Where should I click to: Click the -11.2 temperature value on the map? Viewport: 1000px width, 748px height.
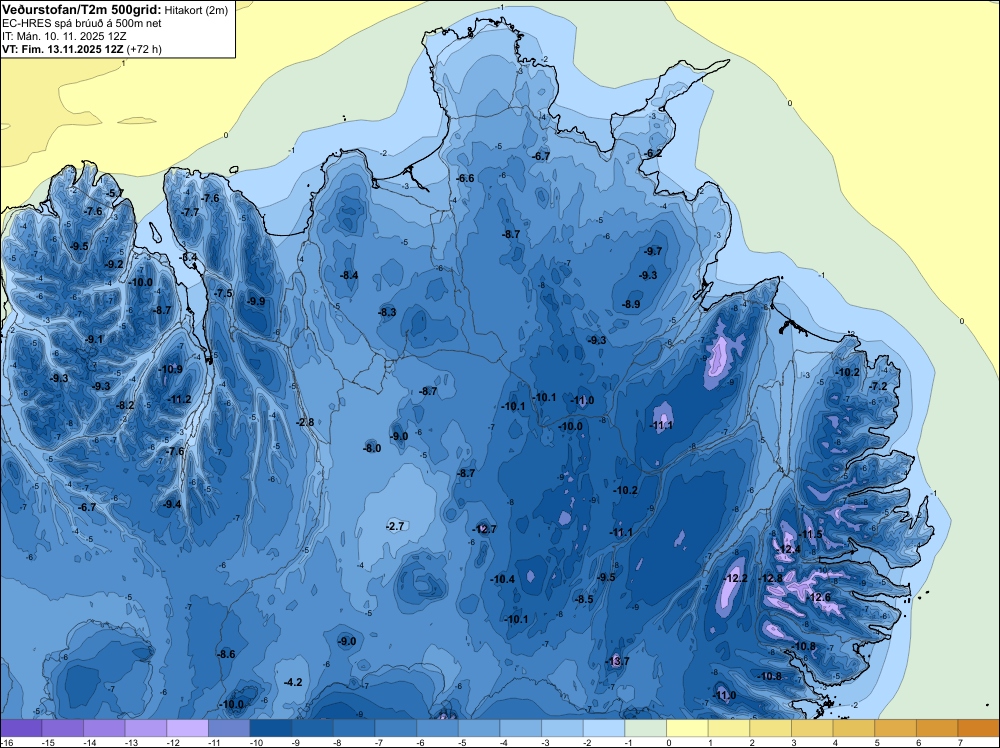179,400
